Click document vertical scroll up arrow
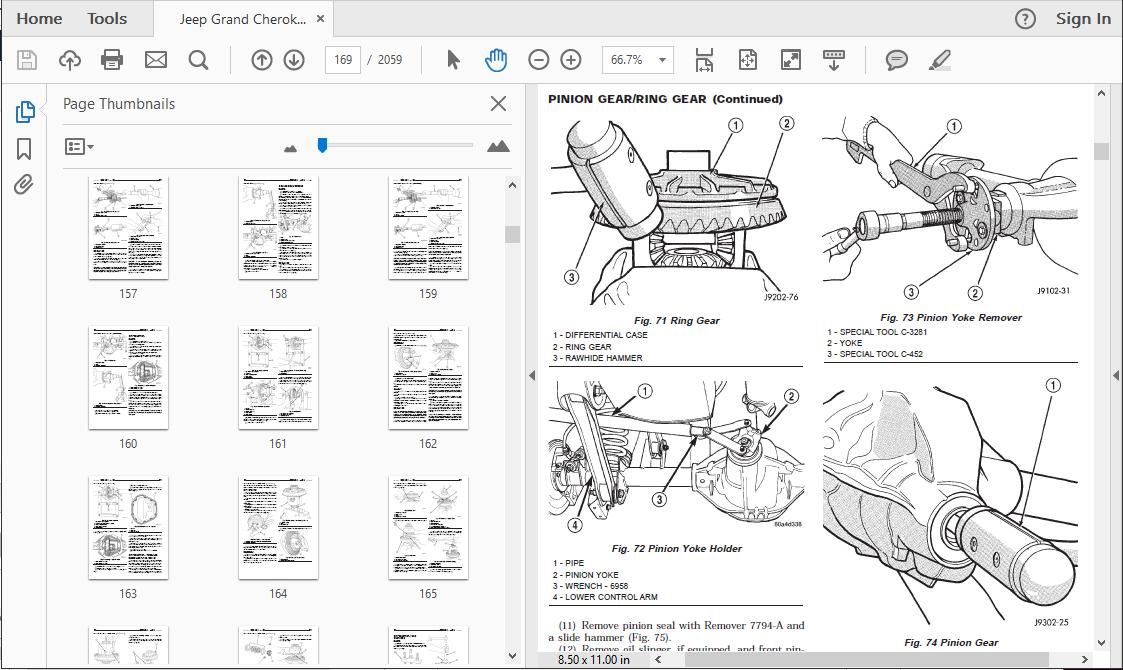 [1101, 93]
